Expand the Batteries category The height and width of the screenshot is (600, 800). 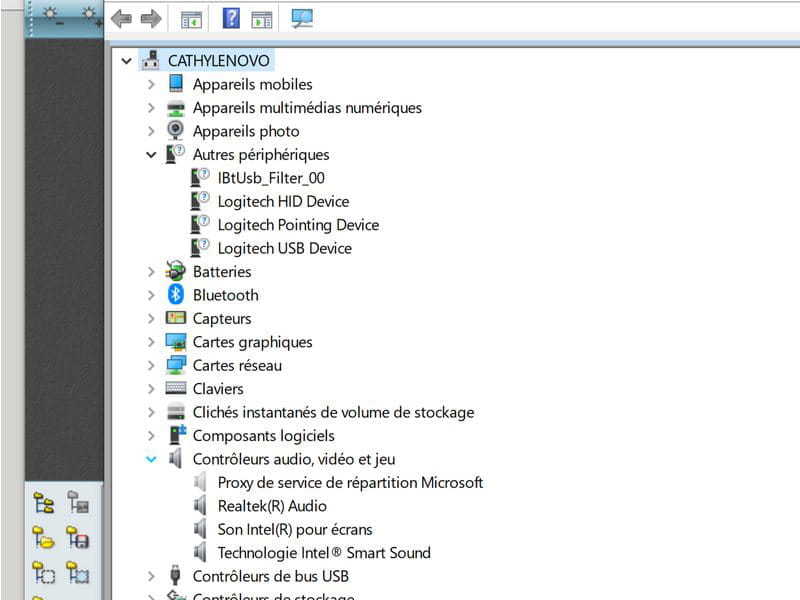coord(151,272)
